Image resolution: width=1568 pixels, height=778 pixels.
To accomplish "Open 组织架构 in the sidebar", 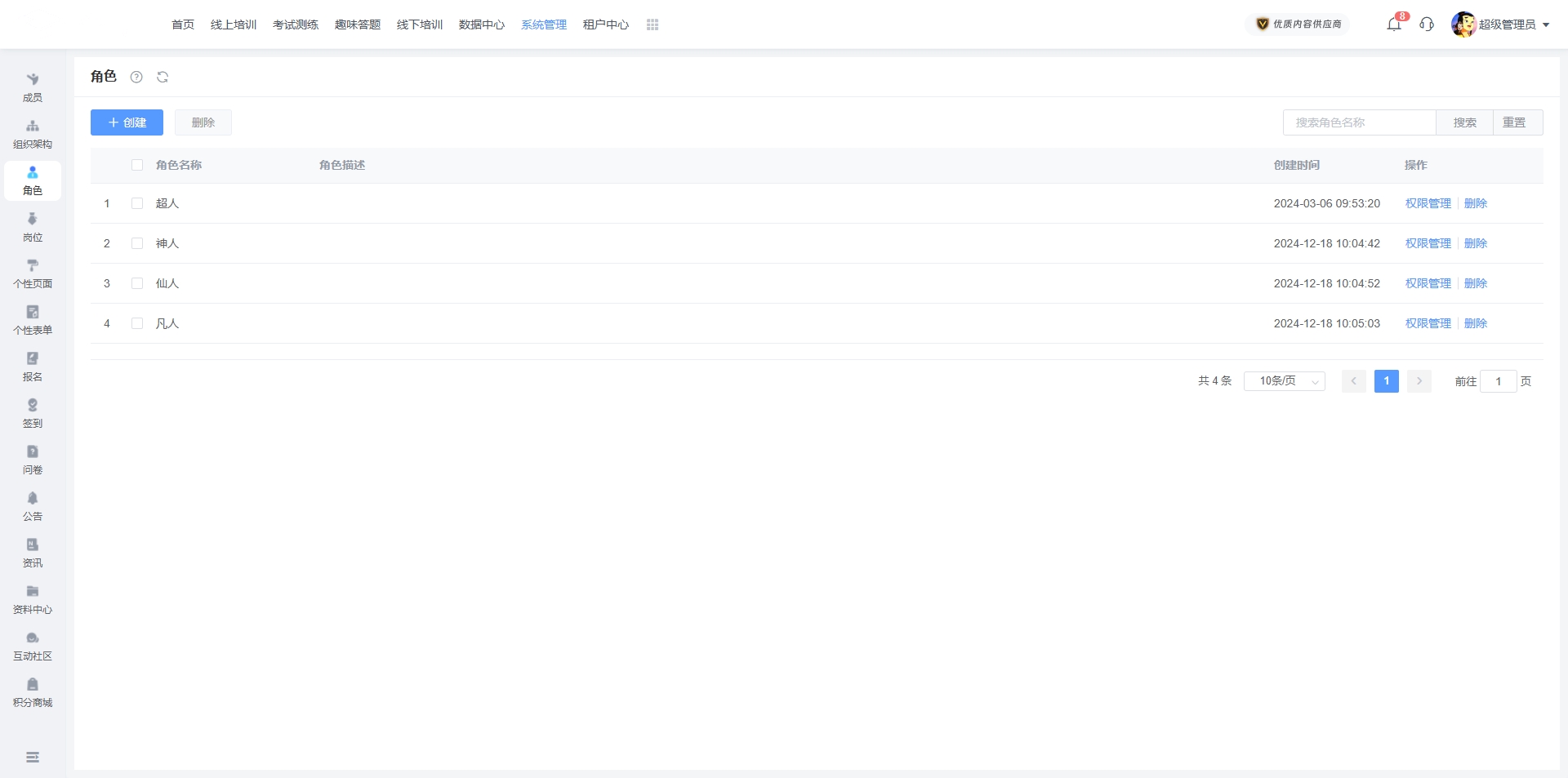I will click(x=33, y=134).
